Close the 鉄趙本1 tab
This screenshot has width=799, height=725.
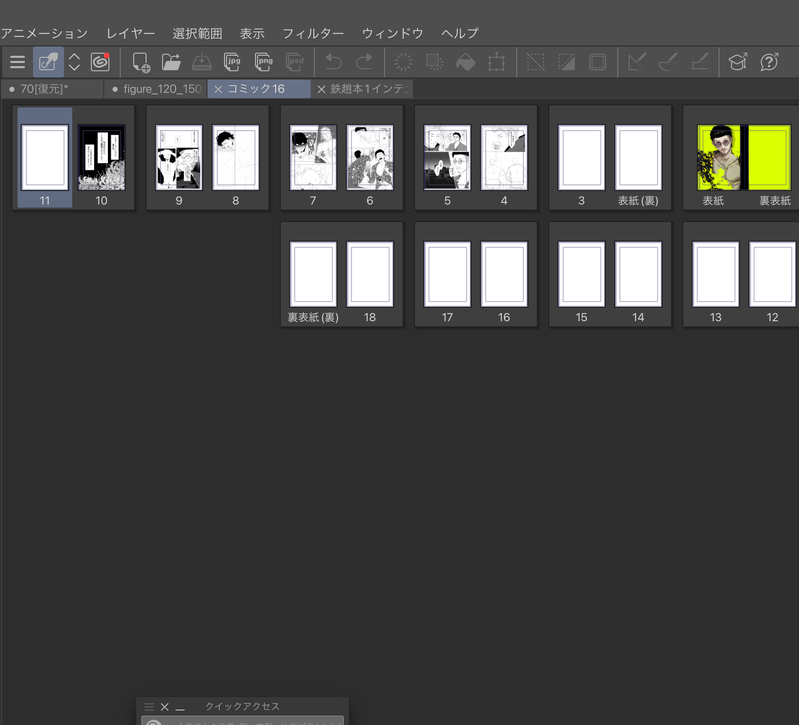pyautogui.click(x=322, y=90)
